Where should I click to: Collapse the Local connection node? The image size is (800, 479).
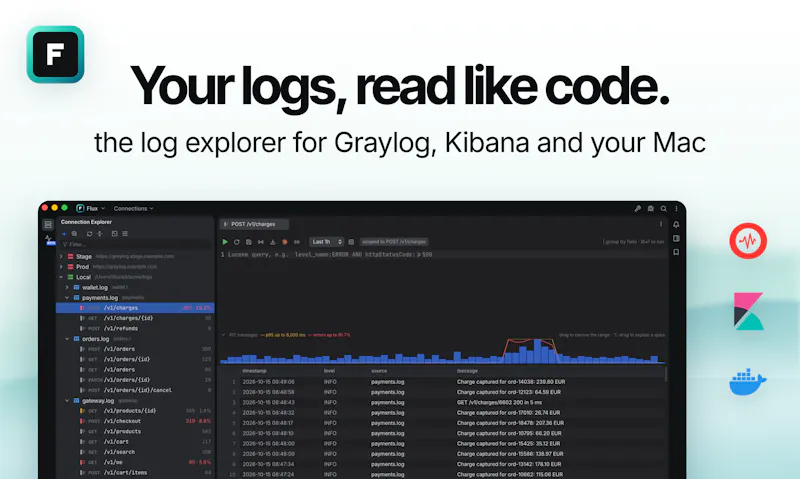tap(61, 277)
